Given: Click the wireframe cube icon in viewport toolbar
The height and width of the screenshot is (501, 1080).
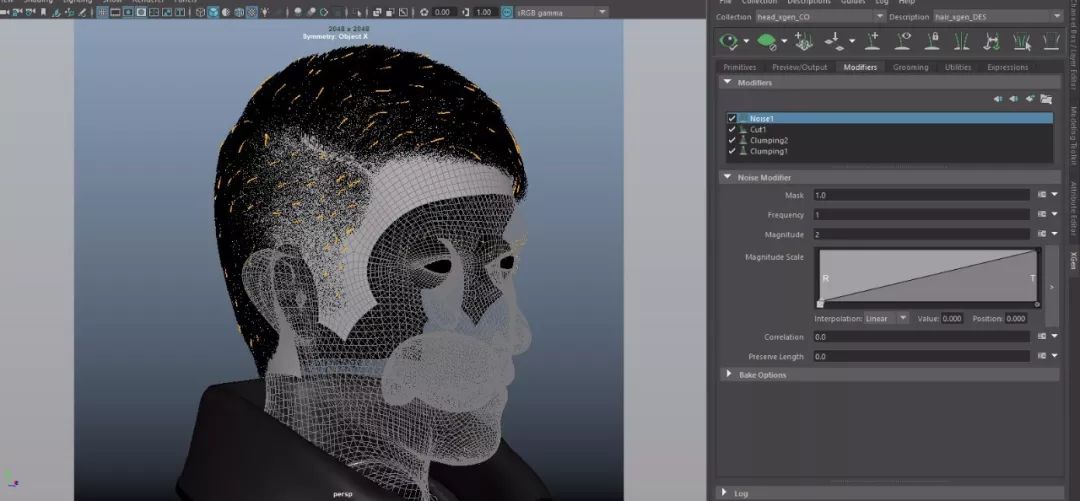Looking at the screenshot, I should (x=200, y=12).
